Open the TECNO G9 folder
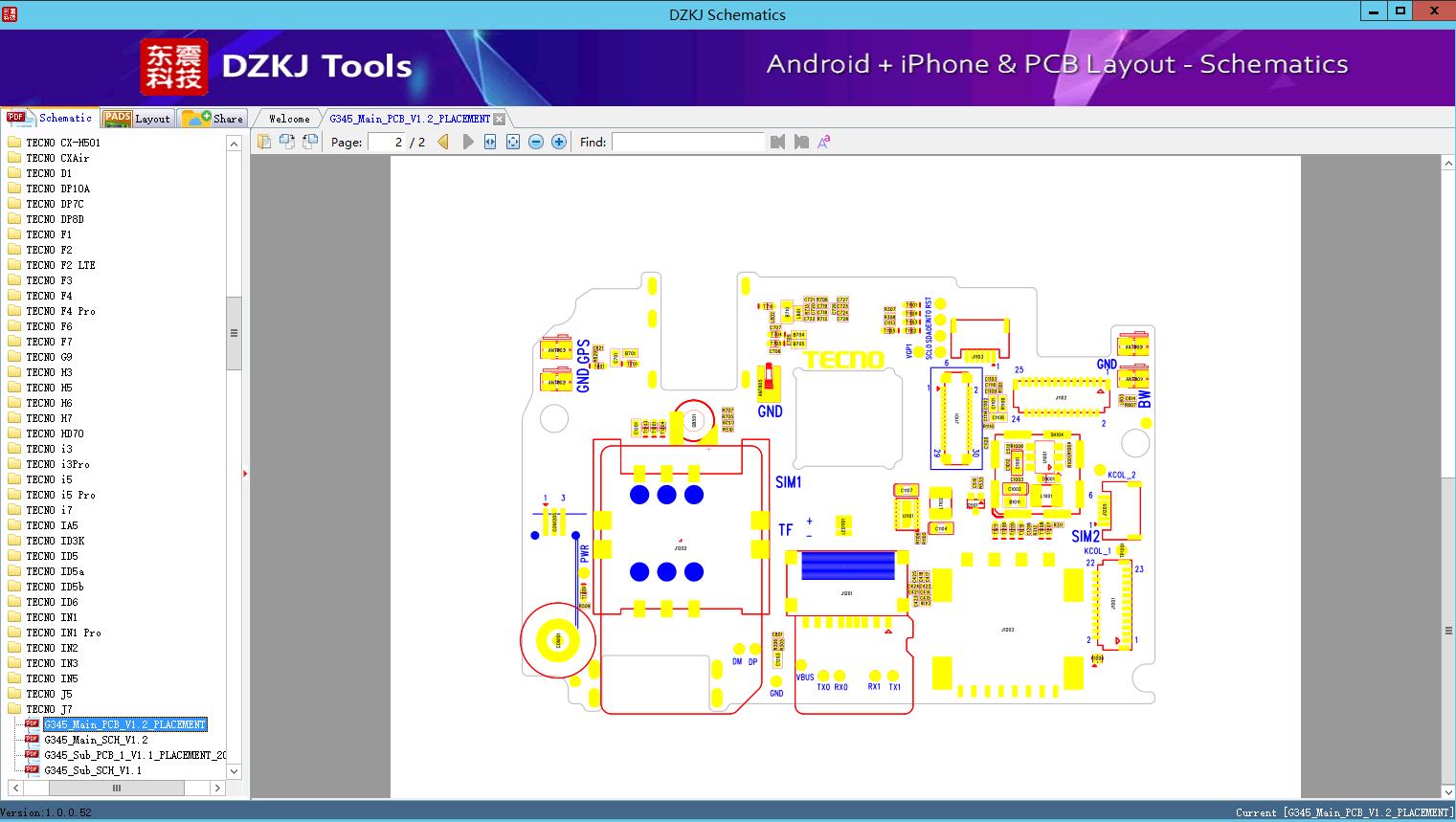The image size is (1456, 822). (49, 357)
